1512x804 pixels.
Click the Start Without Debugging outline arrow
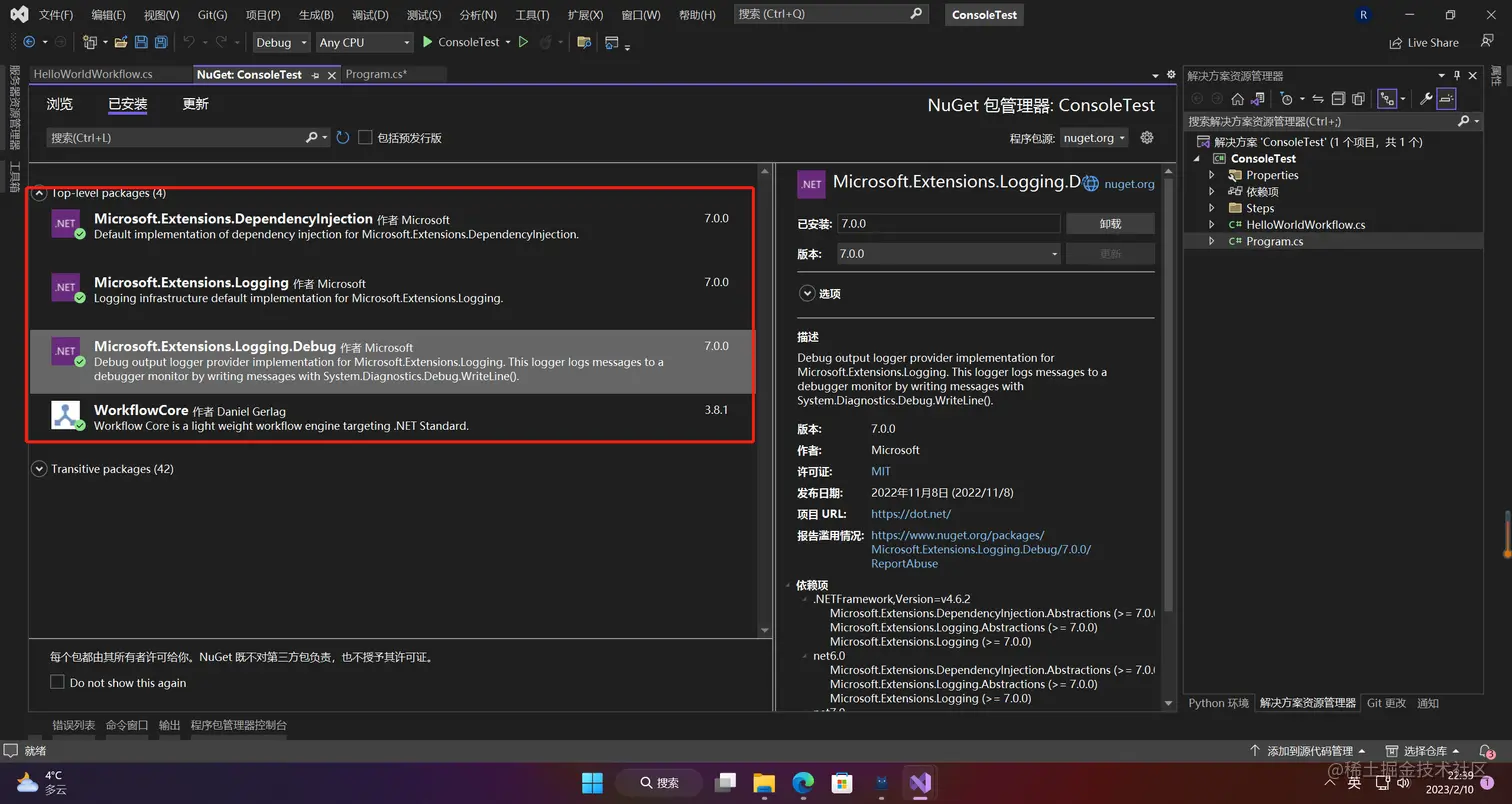[x=523, y=42]
